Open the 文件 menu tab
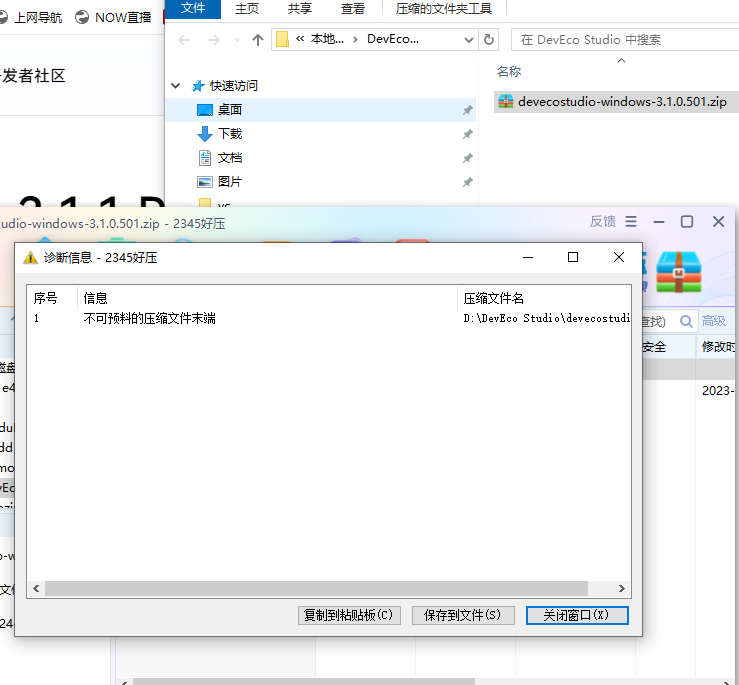The image size is (739, 685). [193, 8]
